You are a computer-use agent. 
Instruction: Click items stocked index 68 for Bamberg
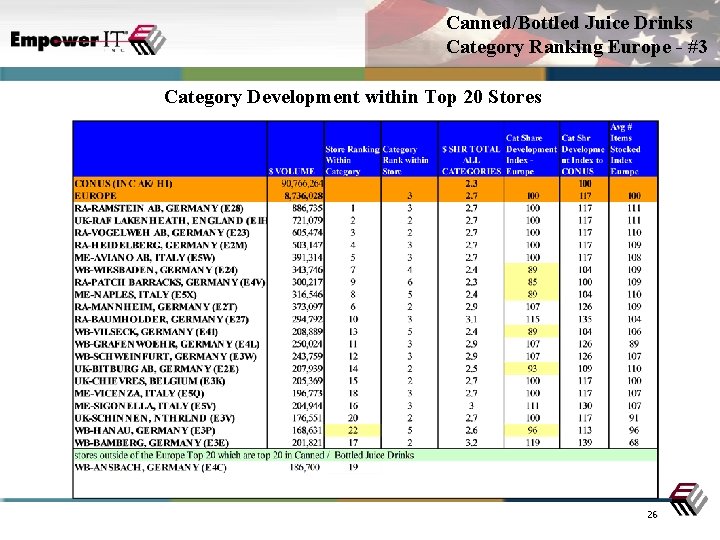point(634,443)
